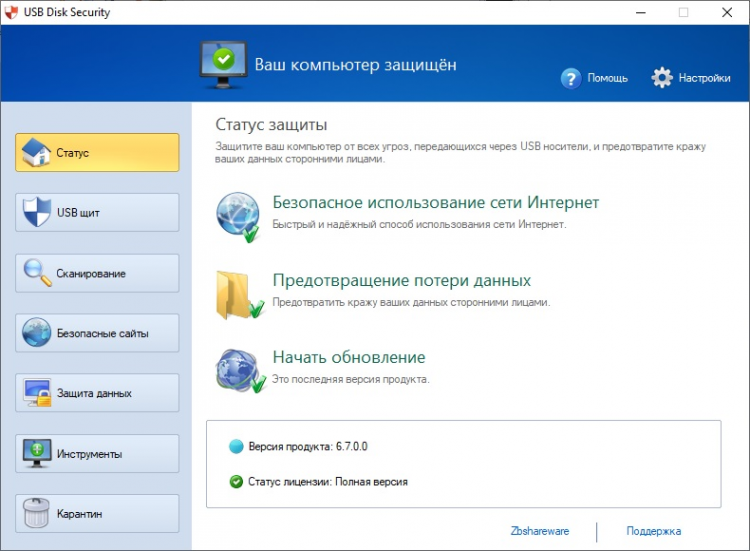Click the Ваш компьютер защищён status text
Viewport: 750px width, 551px height.
click(355, 65)
